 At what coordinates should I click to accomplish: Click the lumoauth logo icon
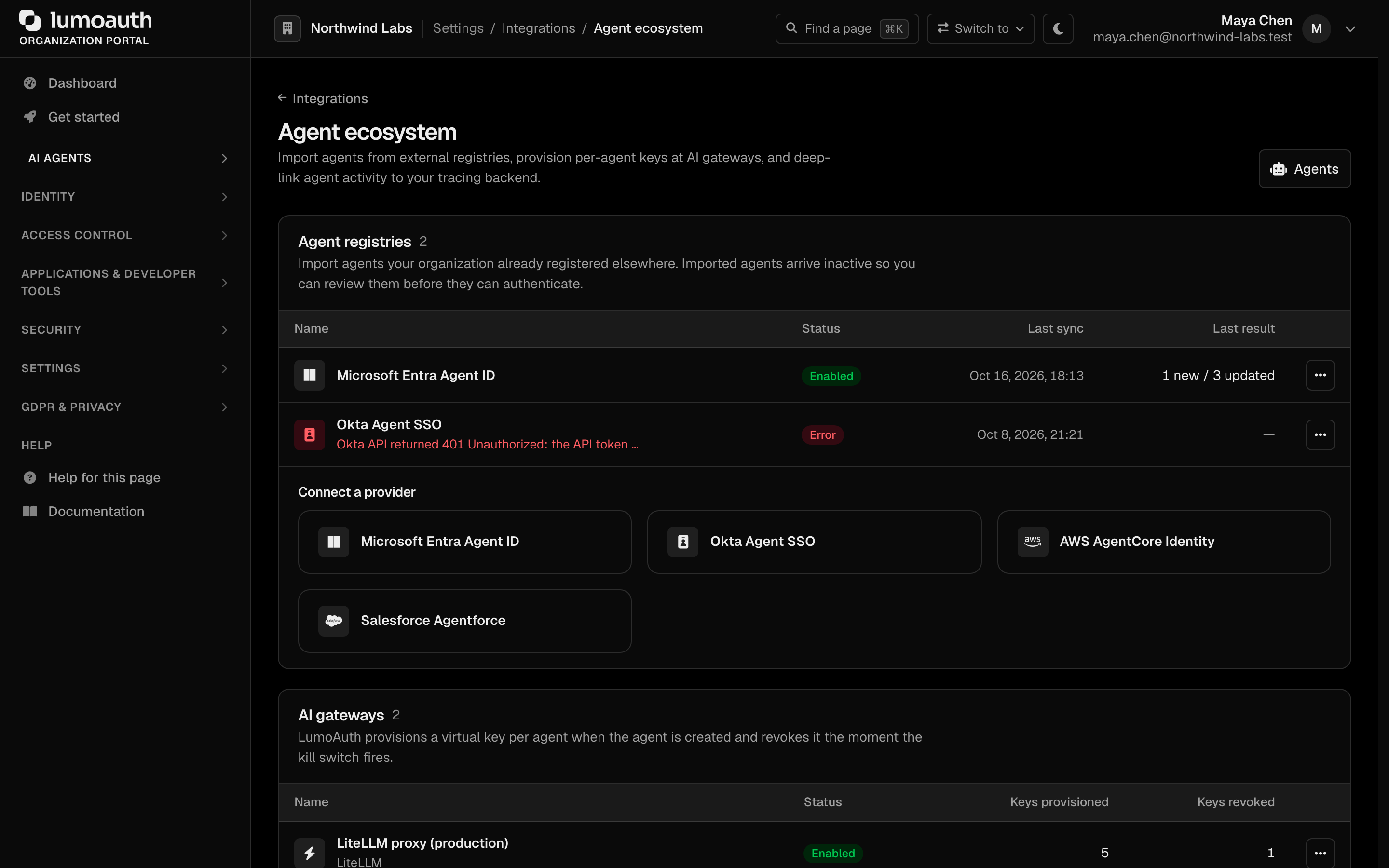tap(30, 20)
